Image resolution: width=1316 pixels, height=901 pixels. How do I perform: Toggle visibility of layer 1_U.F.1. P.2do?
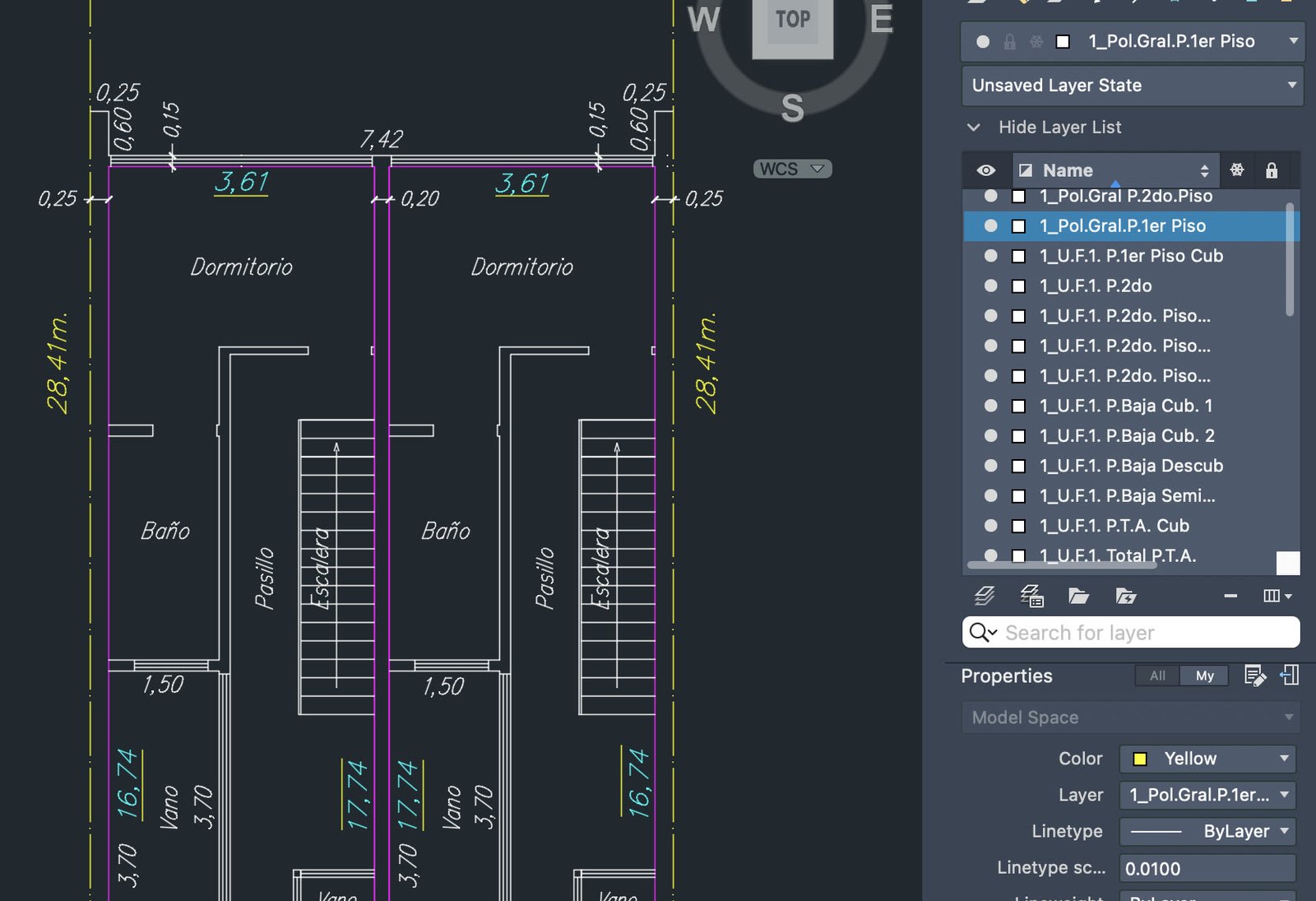tap(991, 286)
